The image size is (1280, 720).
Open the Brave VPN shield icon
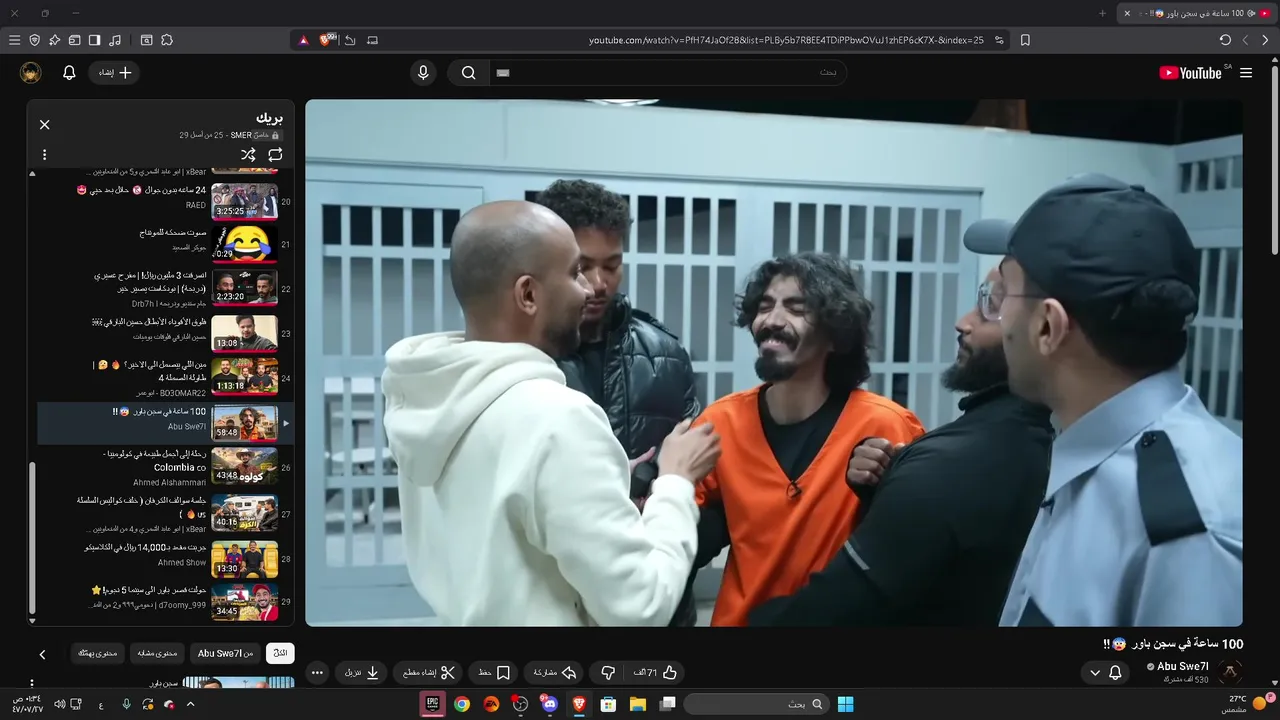(34, 40)
